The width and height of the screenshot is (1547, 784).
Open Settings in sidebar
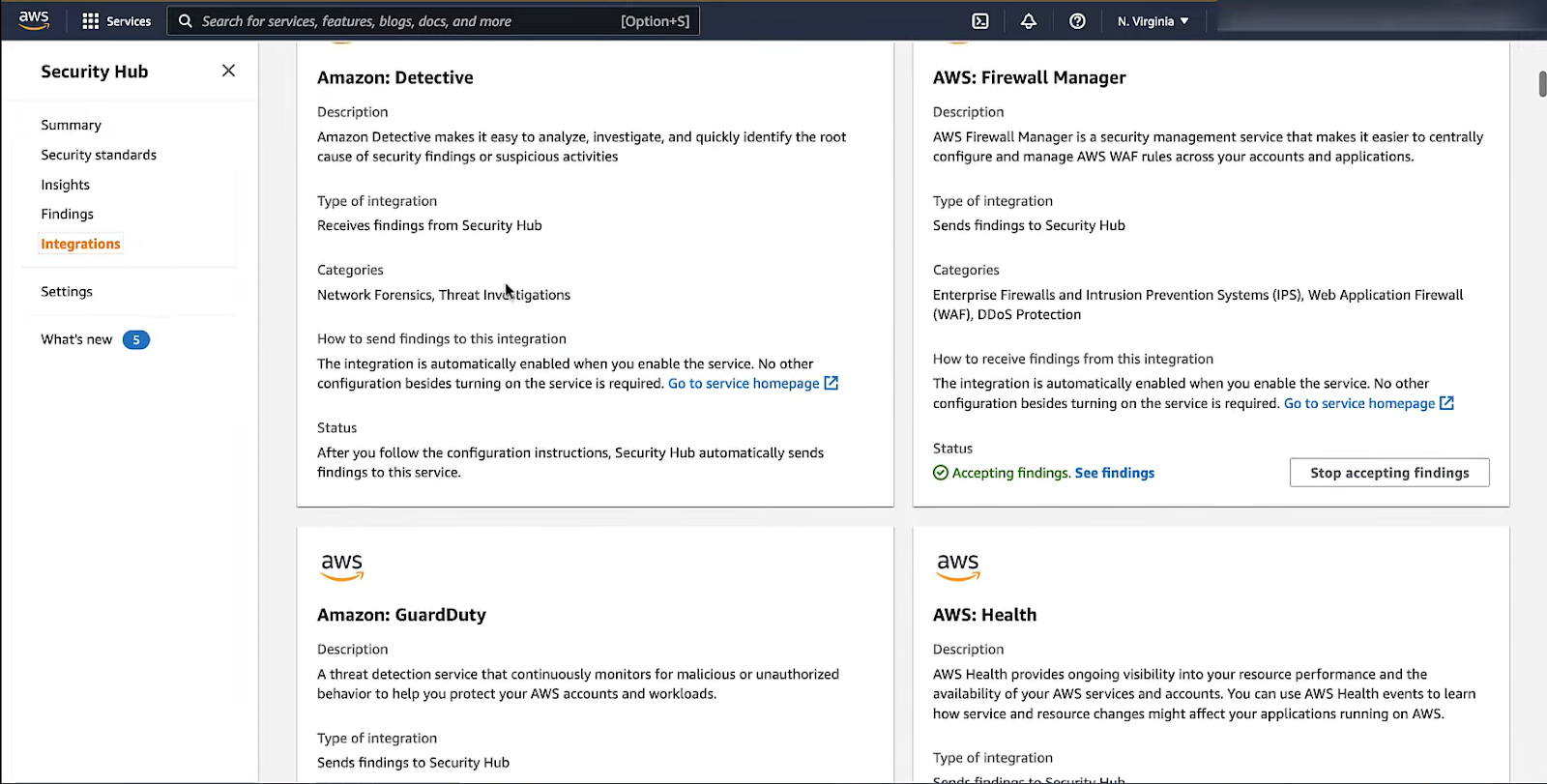tap(67, 291)
